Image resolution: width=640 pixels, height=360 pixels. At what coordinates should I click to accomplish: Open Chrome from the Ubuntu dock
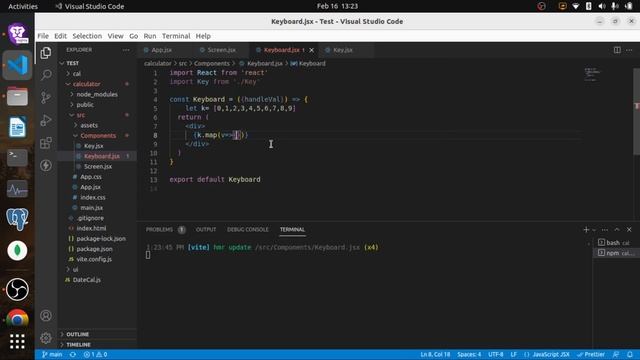pos(17,318)
